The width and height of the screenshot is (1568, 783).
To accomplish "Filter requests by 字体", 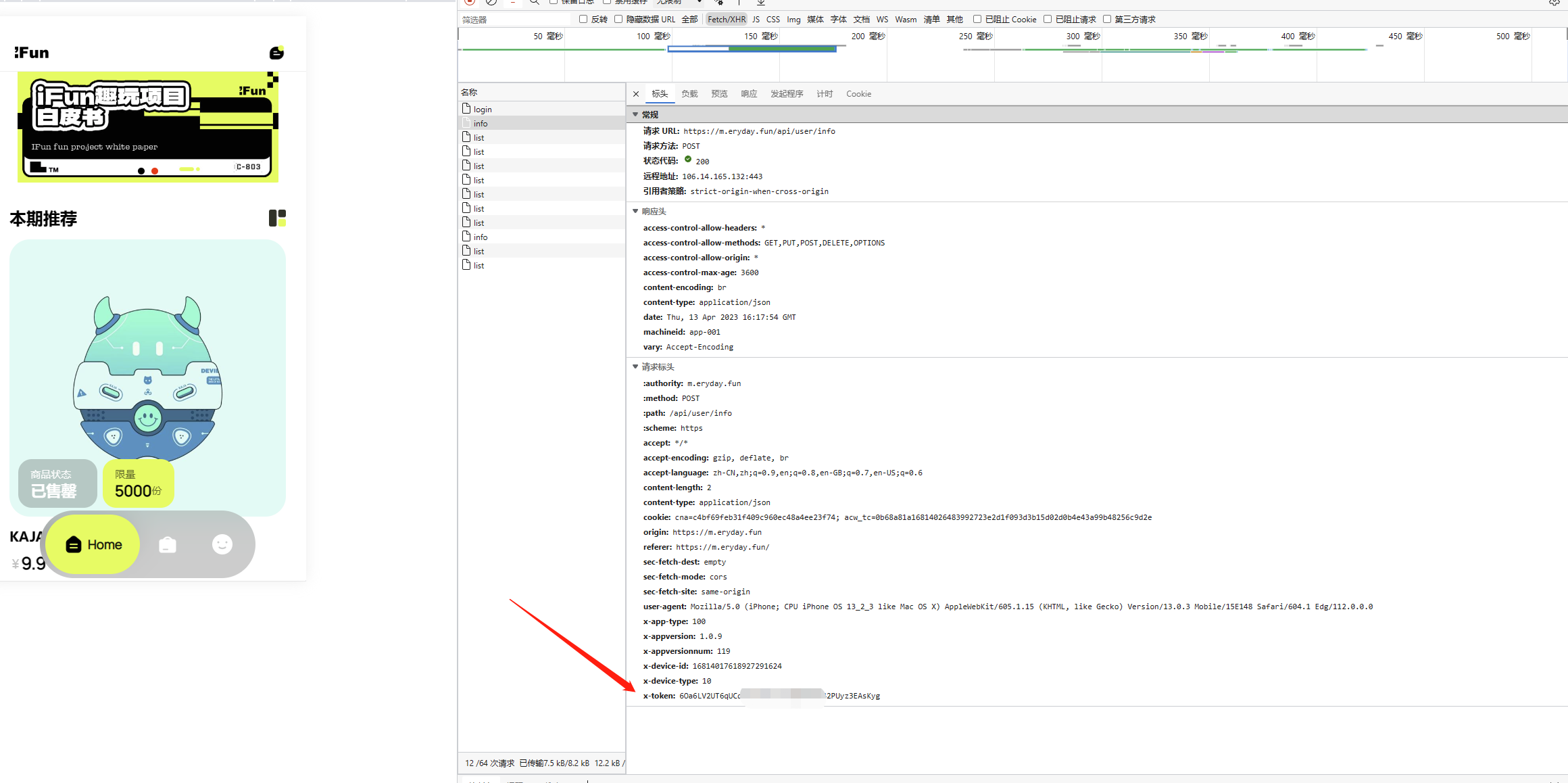I will click(x=838, y=19).
